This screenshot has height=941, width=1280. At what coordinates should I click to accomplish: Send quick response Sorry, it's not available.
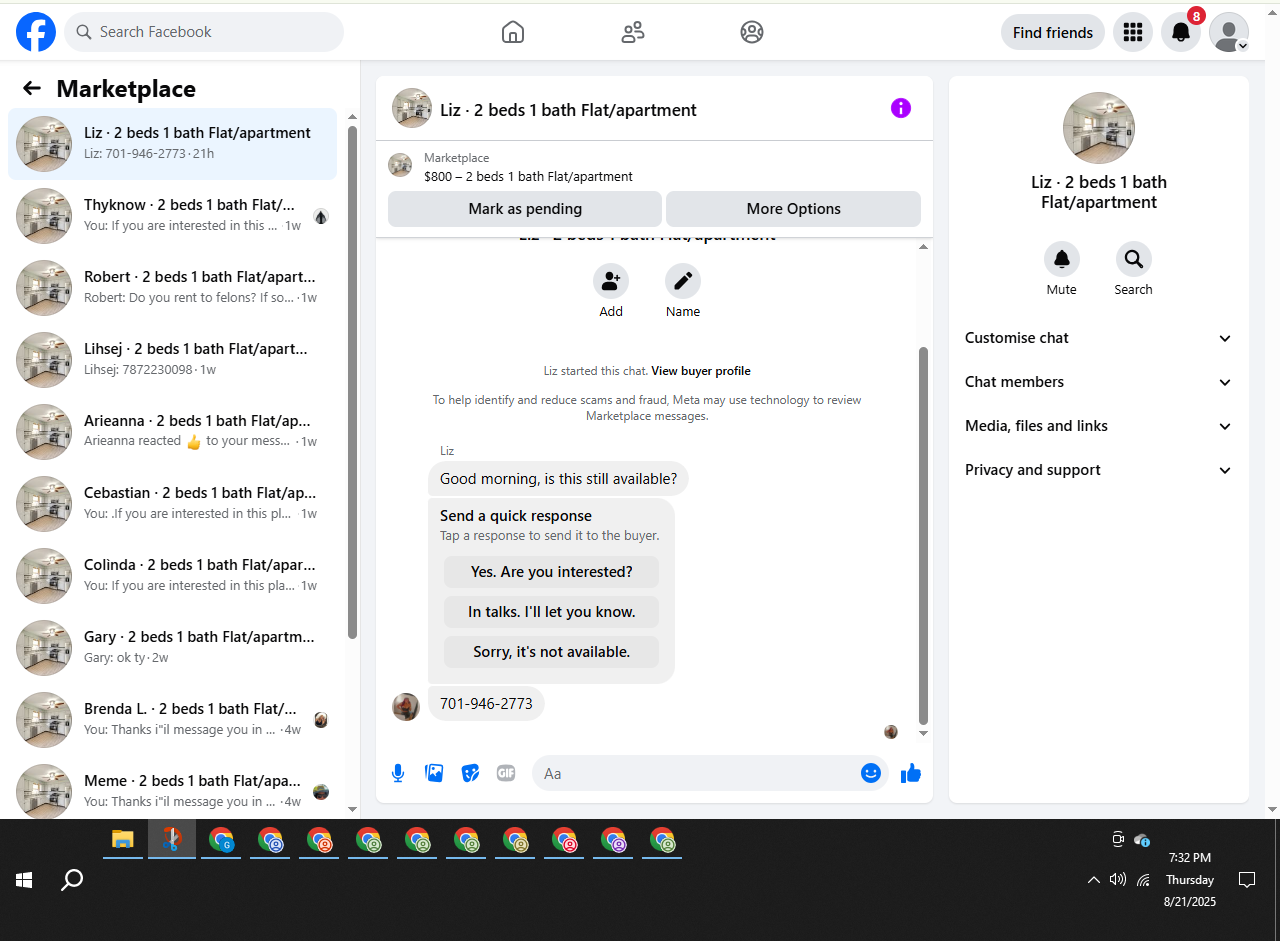(x=552, y=652)
